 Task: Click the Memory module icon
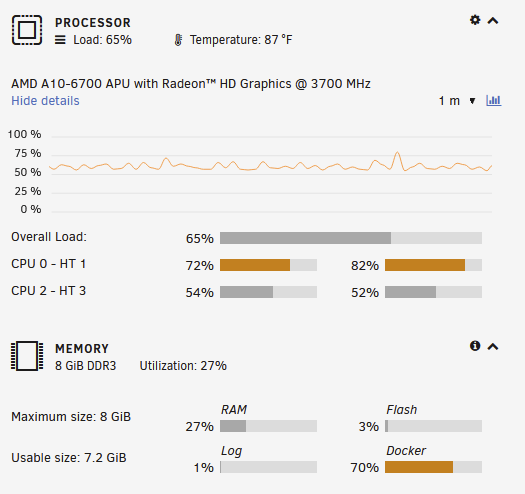coord(27,356)
